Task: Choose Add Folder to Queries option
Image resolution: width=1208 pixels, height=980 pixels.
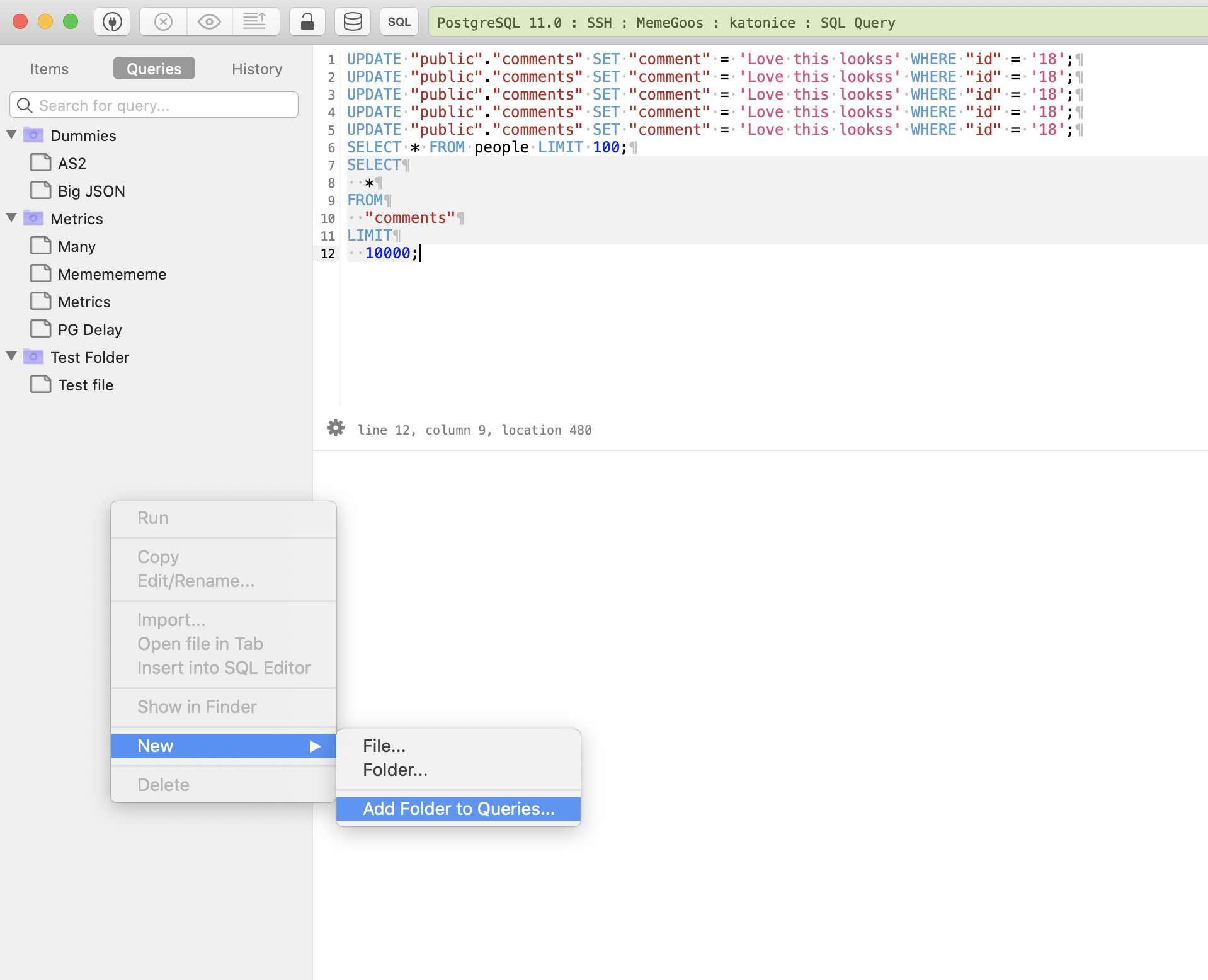Action: click(x=458, y=809)
